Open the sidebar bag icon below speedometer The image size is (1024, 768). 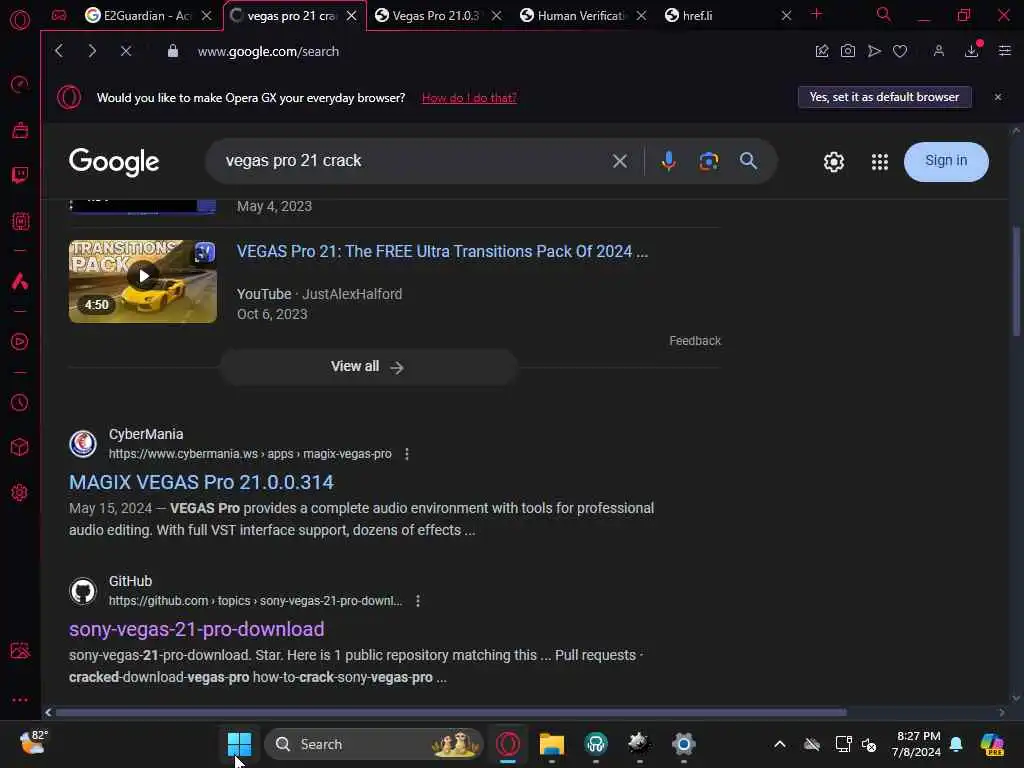pyautogui.click(x=20, y=130)
